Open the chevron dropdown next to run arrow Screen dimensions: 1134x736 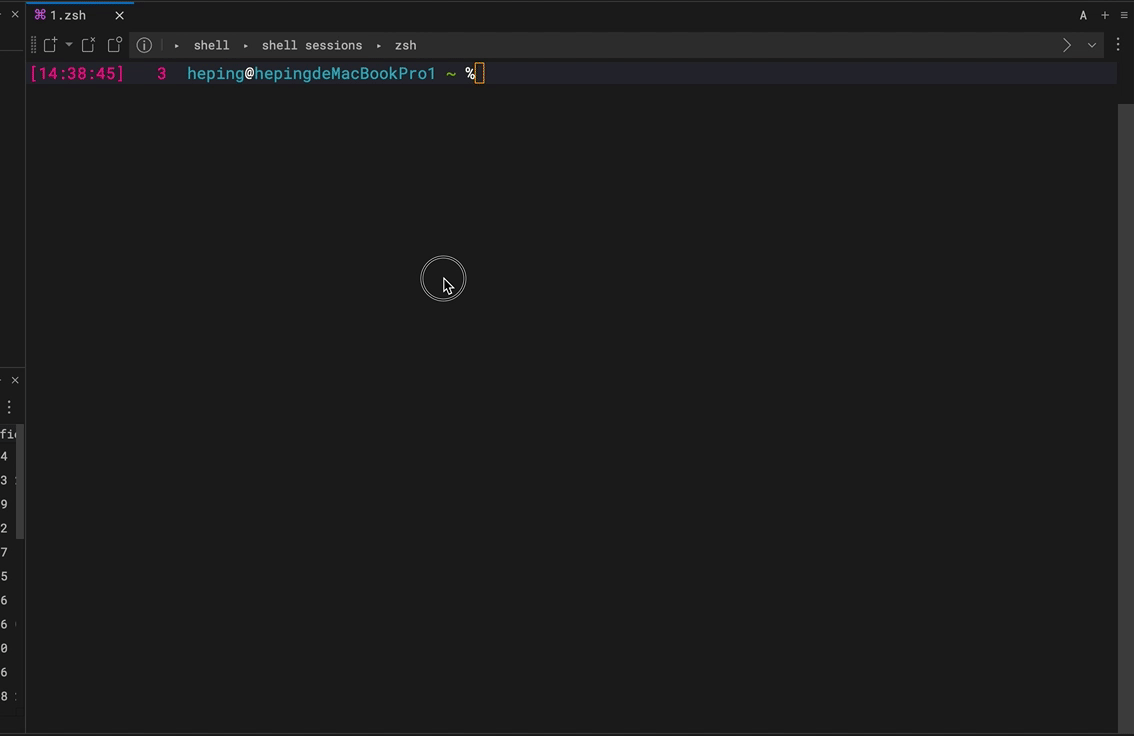tap(1092, 45)
